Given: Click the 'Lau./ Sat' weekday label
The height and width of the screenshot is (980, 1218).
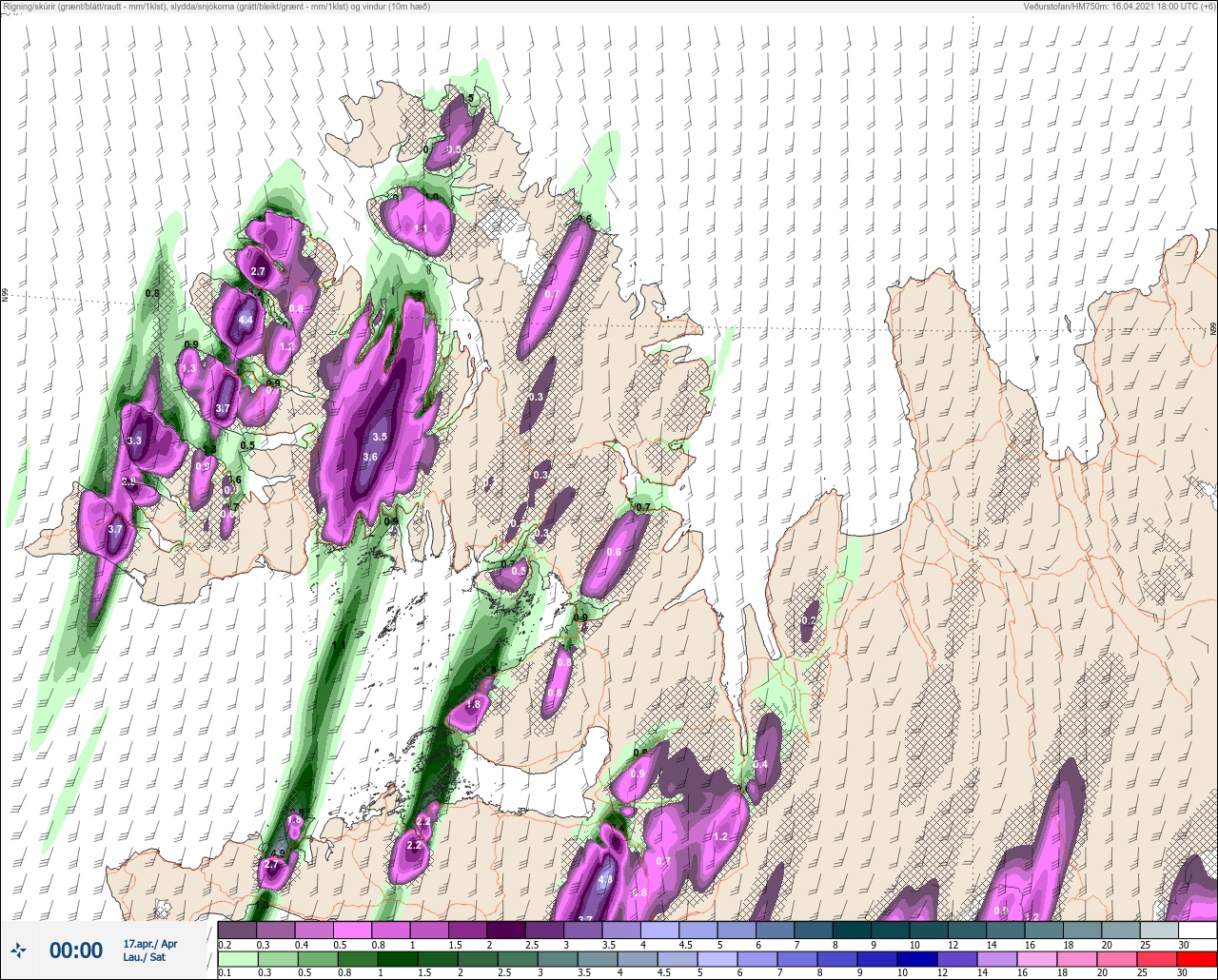Looking at the screenshot, I should pyautogui.click(x=145, y=957).
